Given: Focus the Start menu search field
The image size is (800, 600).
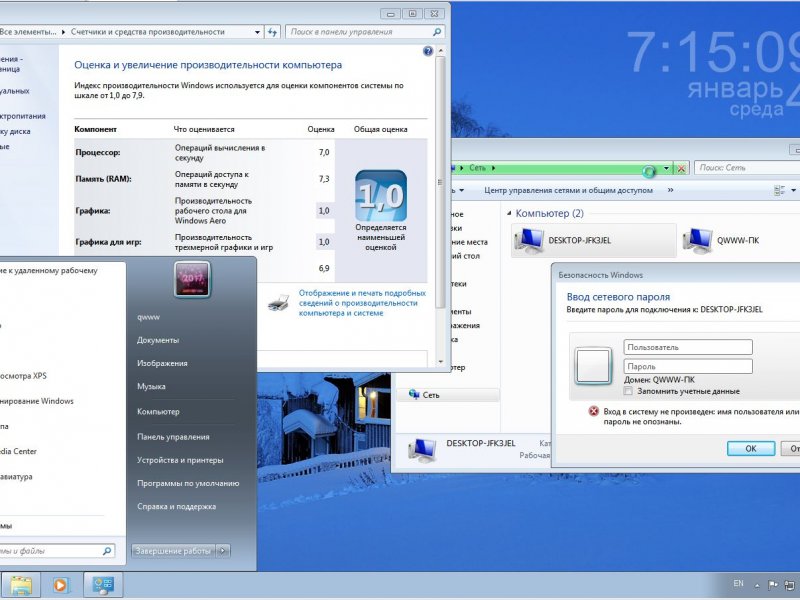Looking at the screenshot, I should (x=55, y=551).
